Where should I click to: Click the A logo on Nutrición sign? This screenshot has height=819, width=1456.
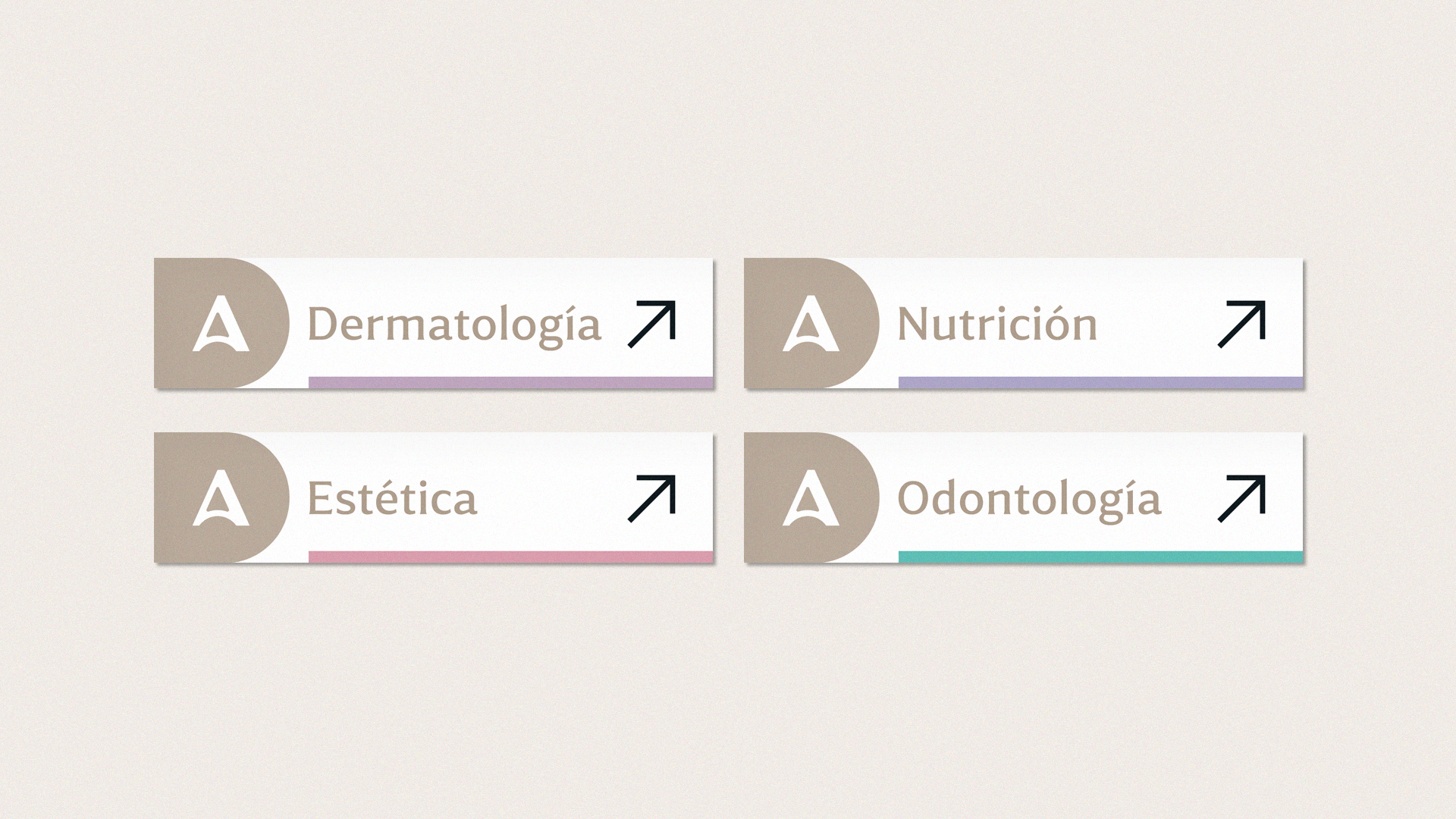(811, 324)
